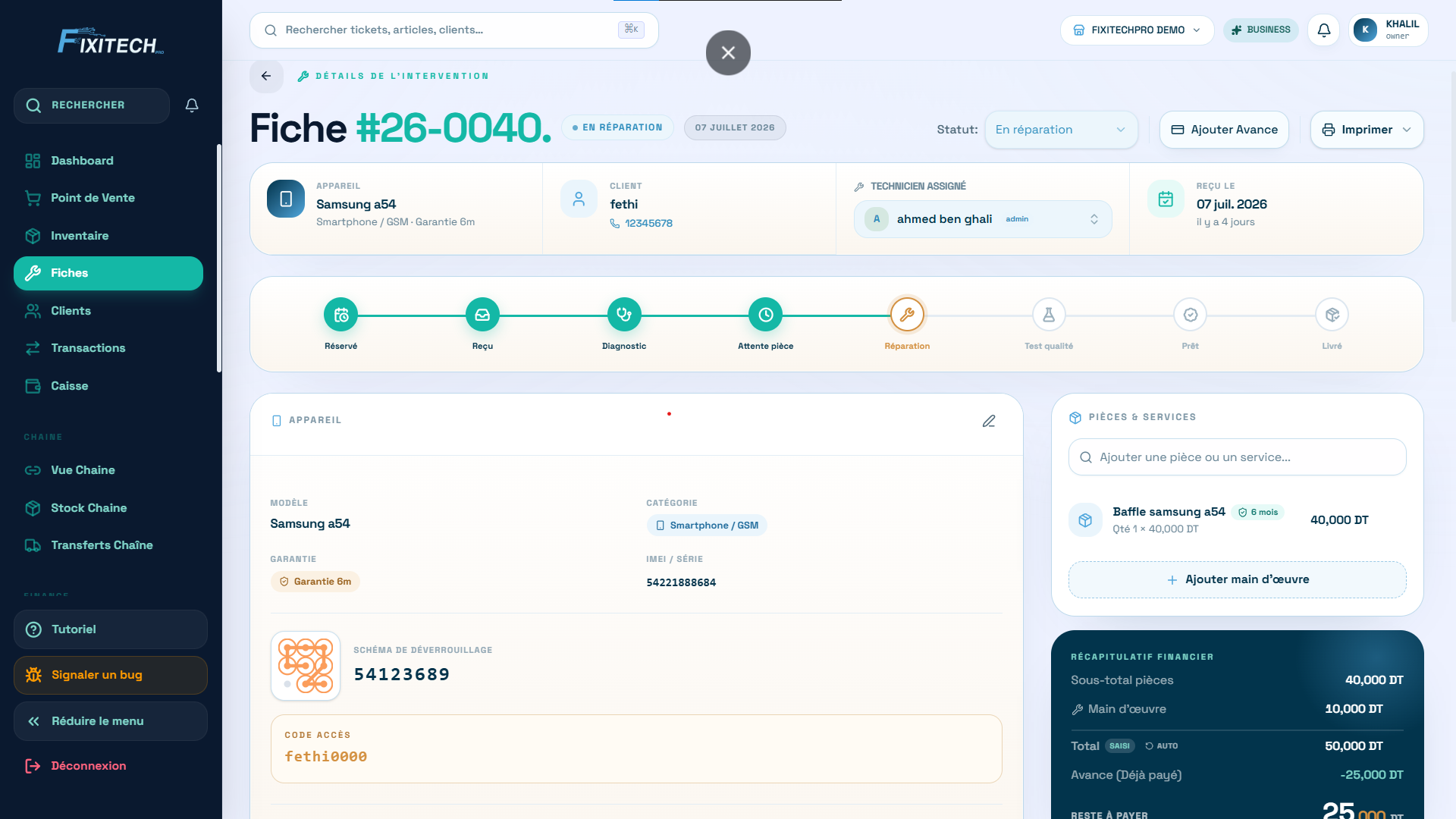Screen dimensions: 1456x819
Task: Click the back arrow button
Action: (266, 76)
